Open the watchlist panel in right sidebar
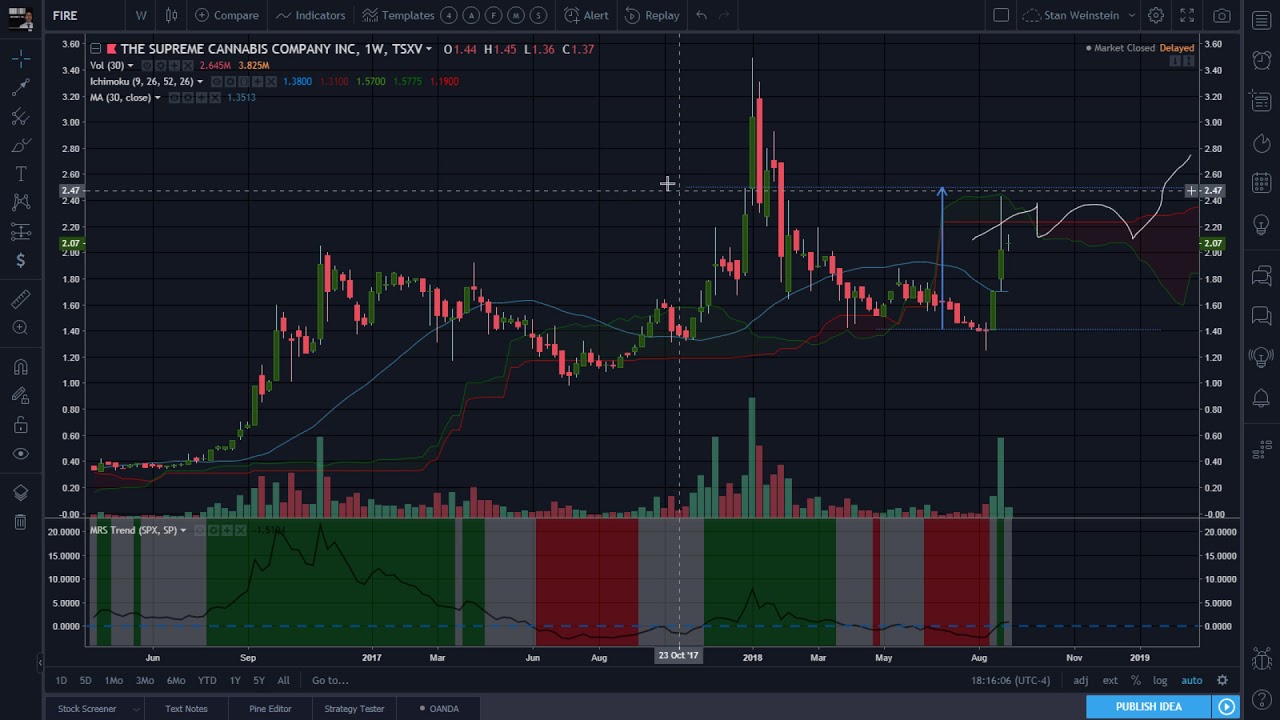 pos(1261,21)
